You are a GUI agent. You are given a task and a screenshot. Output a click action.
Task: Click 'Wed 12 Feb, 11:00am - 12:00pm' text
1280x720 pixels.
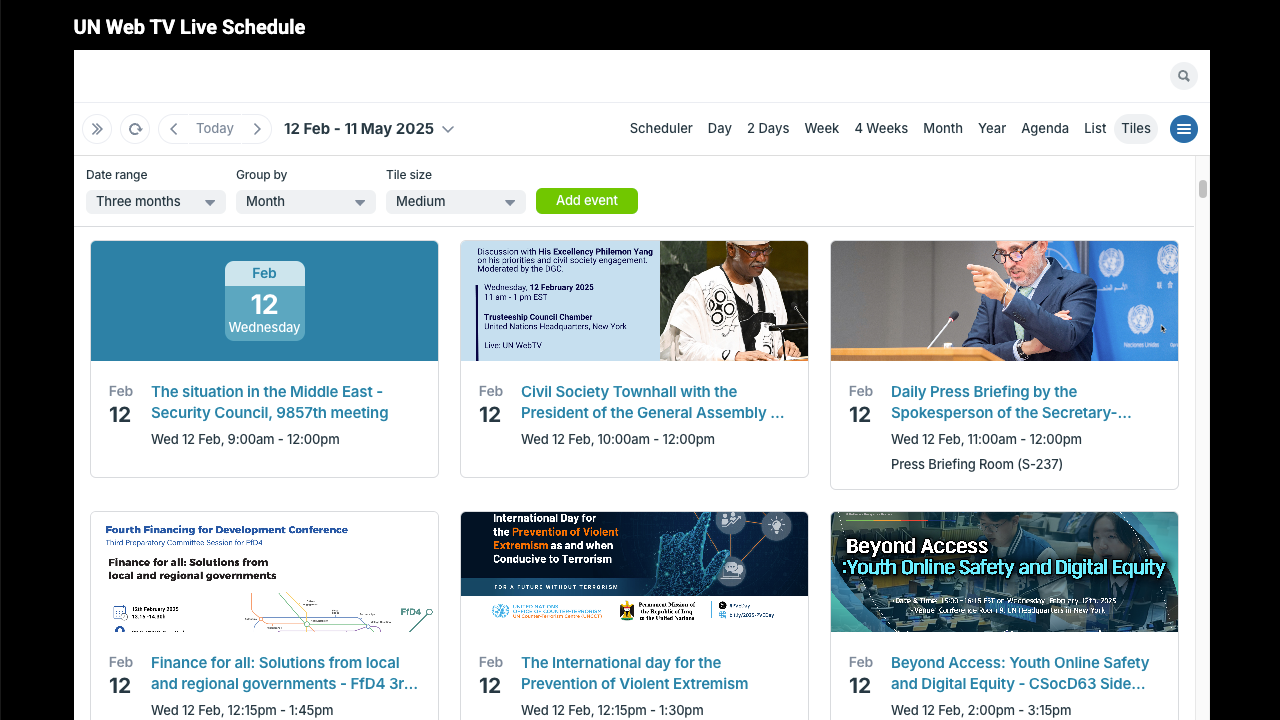pos(986,439)
